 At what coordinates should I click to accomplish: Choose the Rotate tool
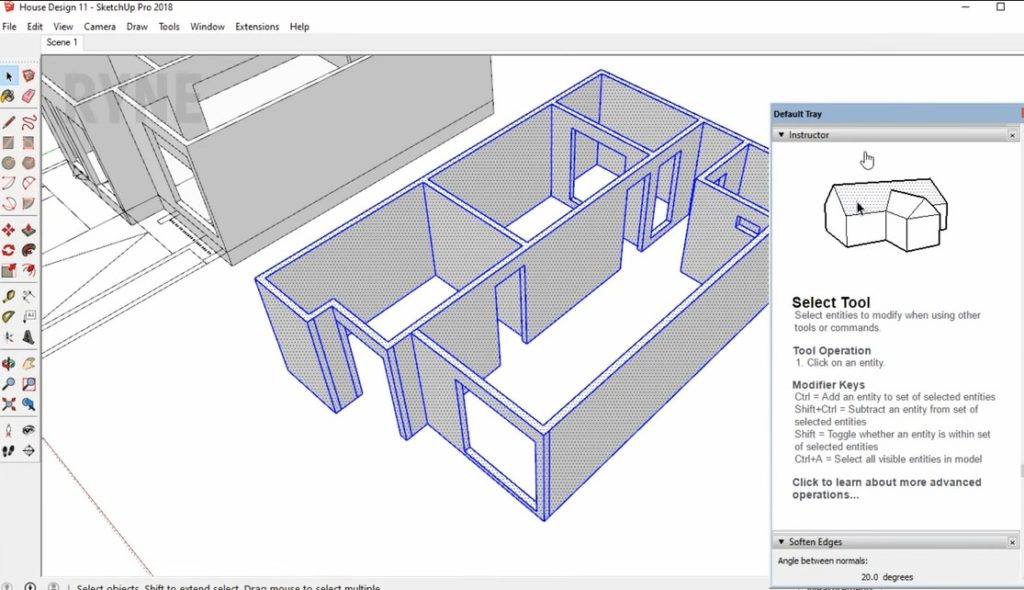tap(8, 250)
